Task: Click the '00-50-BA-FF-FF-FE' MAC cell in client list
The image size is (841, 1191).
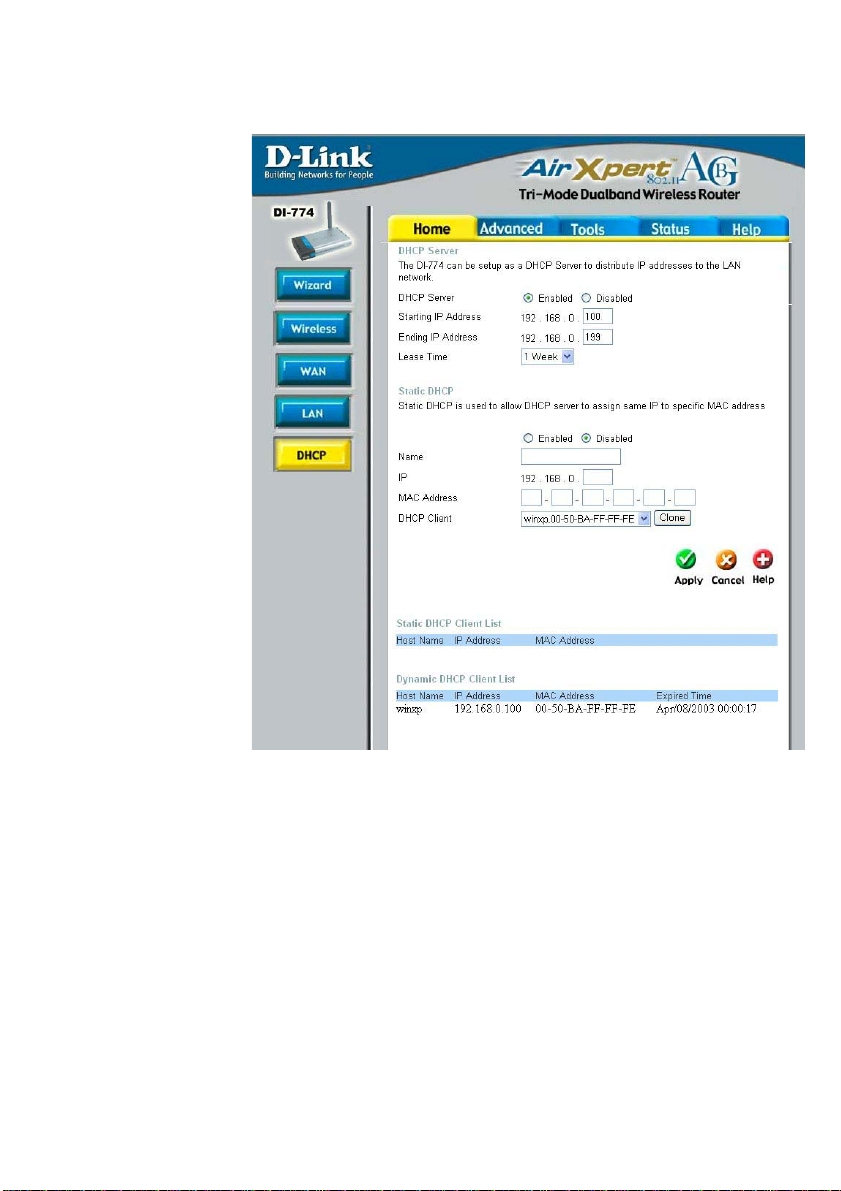Action: click(x=585, y=709)
